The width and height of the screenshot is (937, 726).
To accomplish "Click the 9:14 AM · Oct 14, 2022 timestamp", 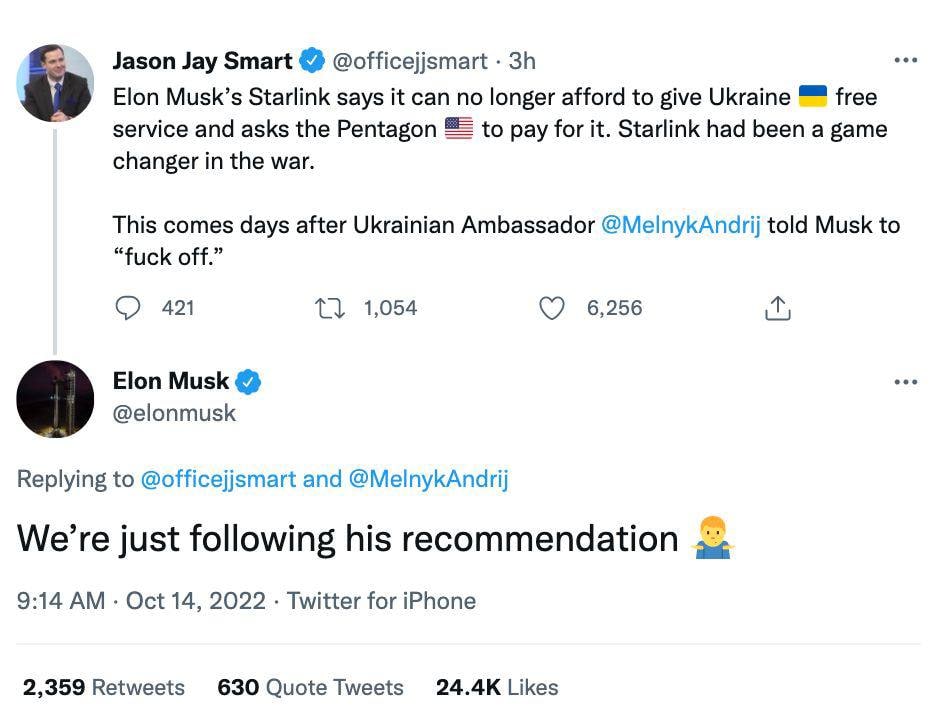I will pyautogui.click(x=142, y=601).
